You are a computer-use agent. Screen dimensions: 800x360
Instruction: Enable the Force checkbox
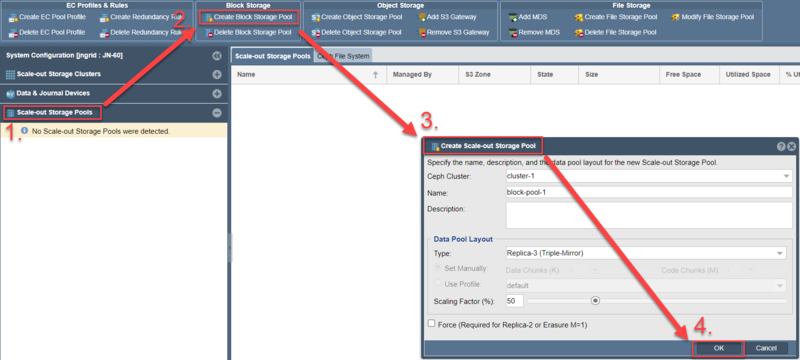tap(432, 324)
